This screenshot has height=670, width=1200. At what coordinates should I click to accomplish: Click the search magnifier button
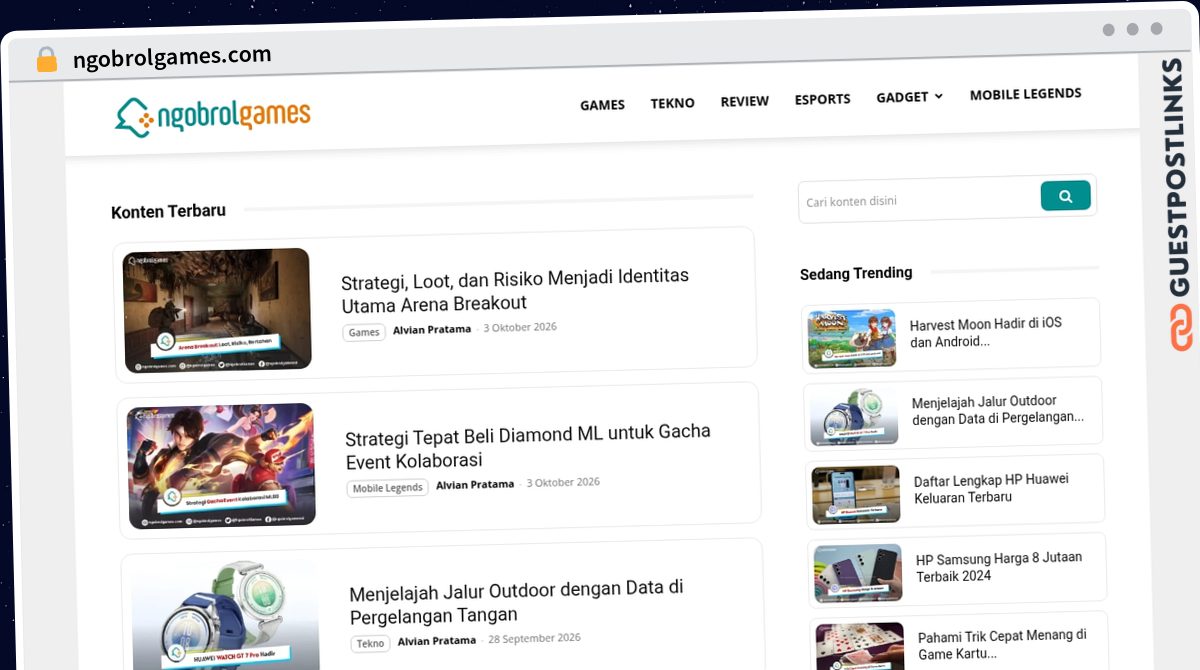[x=1065, y=196]
